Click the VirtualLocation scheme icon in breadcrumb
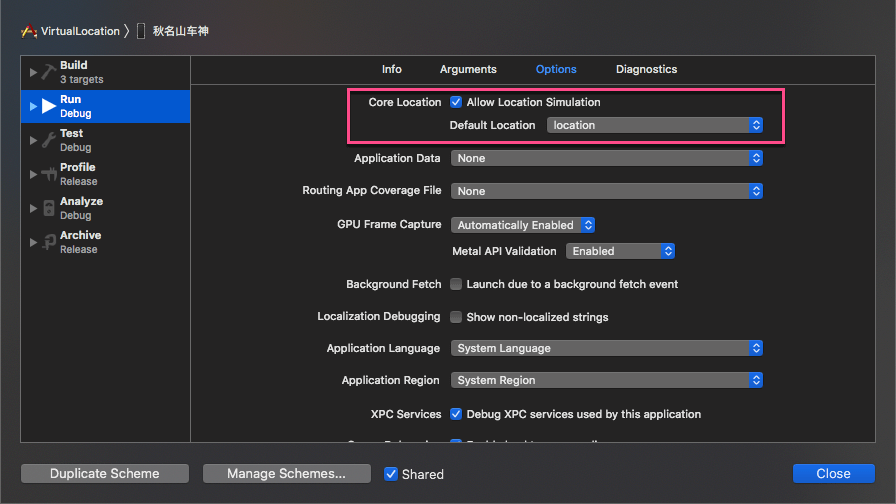The width and height of the screenshot is (896, 504). (29, 31)
